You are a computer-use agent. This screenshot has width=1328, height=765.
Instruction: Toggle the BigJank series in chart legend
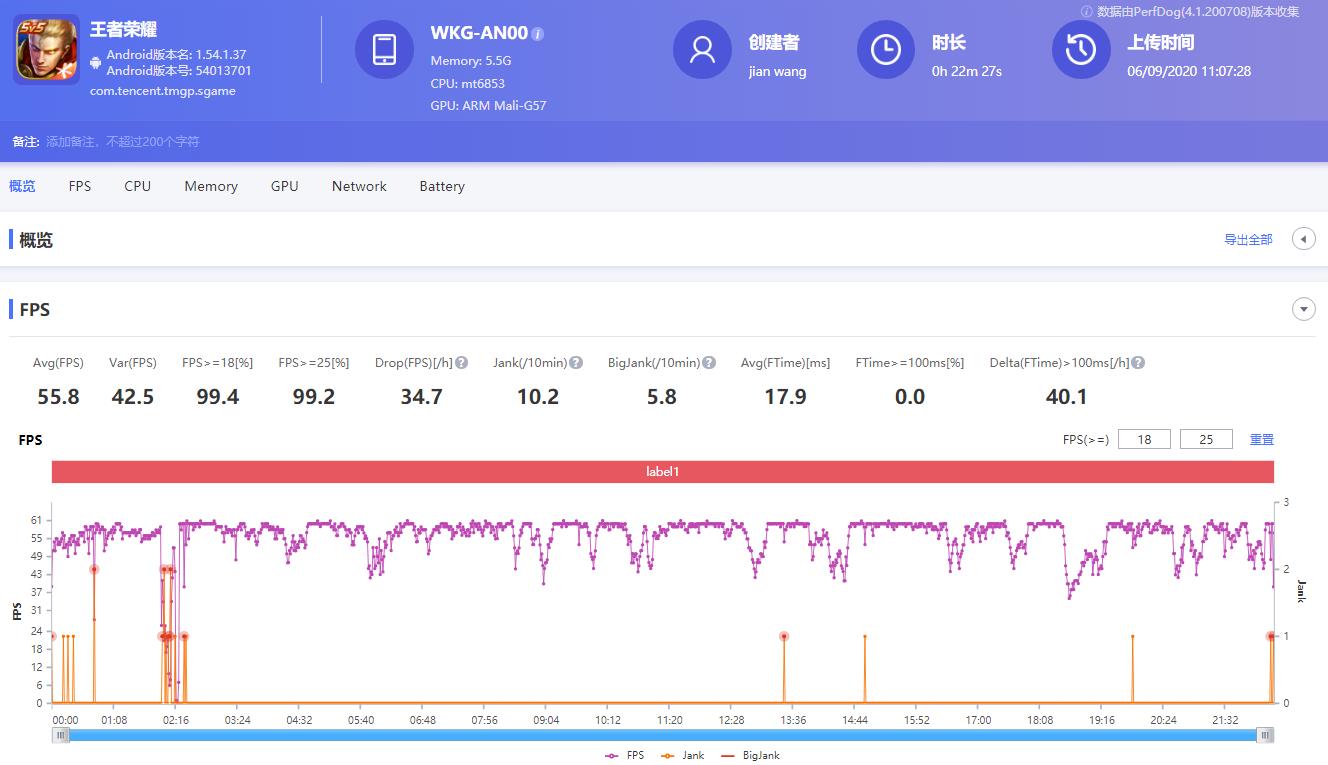tap(750, 755)
